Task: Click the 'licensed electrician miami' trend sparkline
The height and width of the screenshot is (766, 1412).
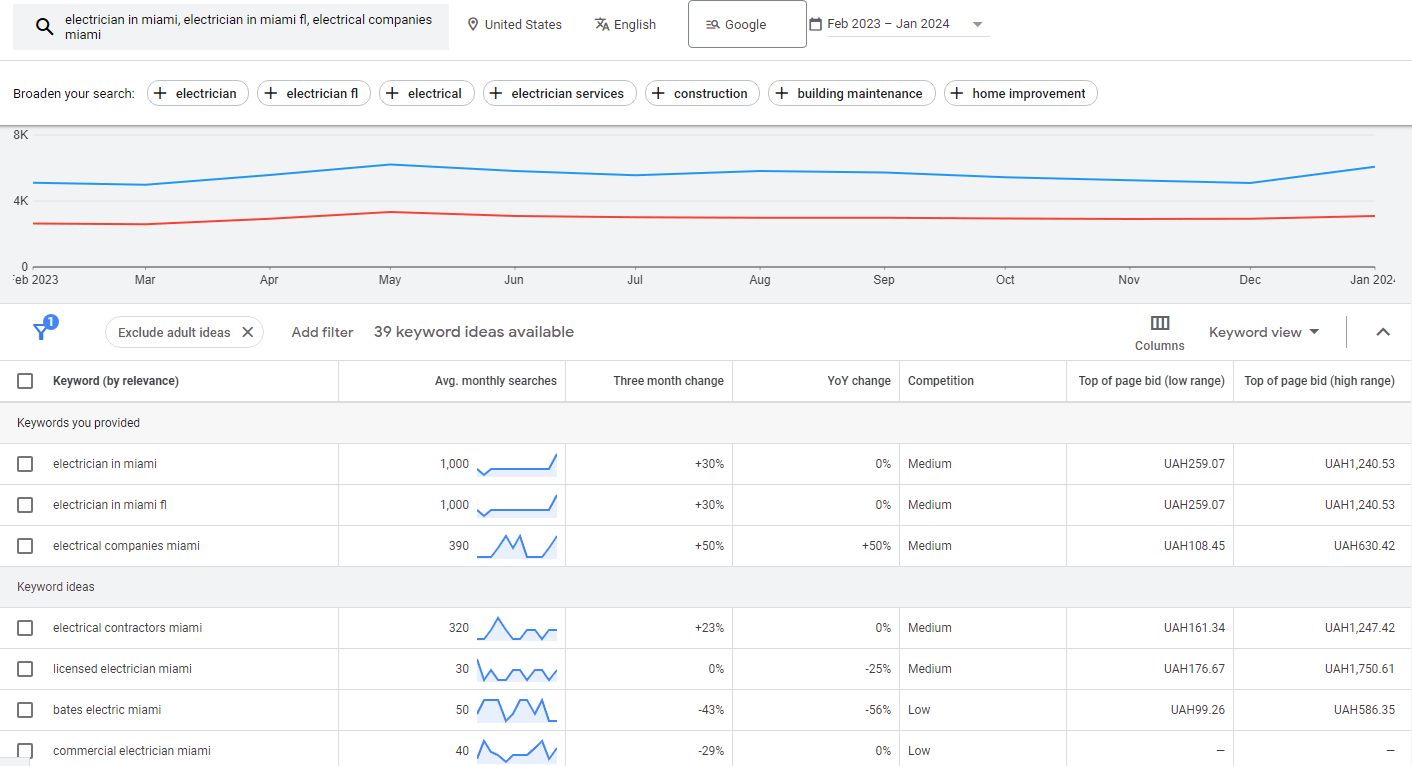Action: 517,669
